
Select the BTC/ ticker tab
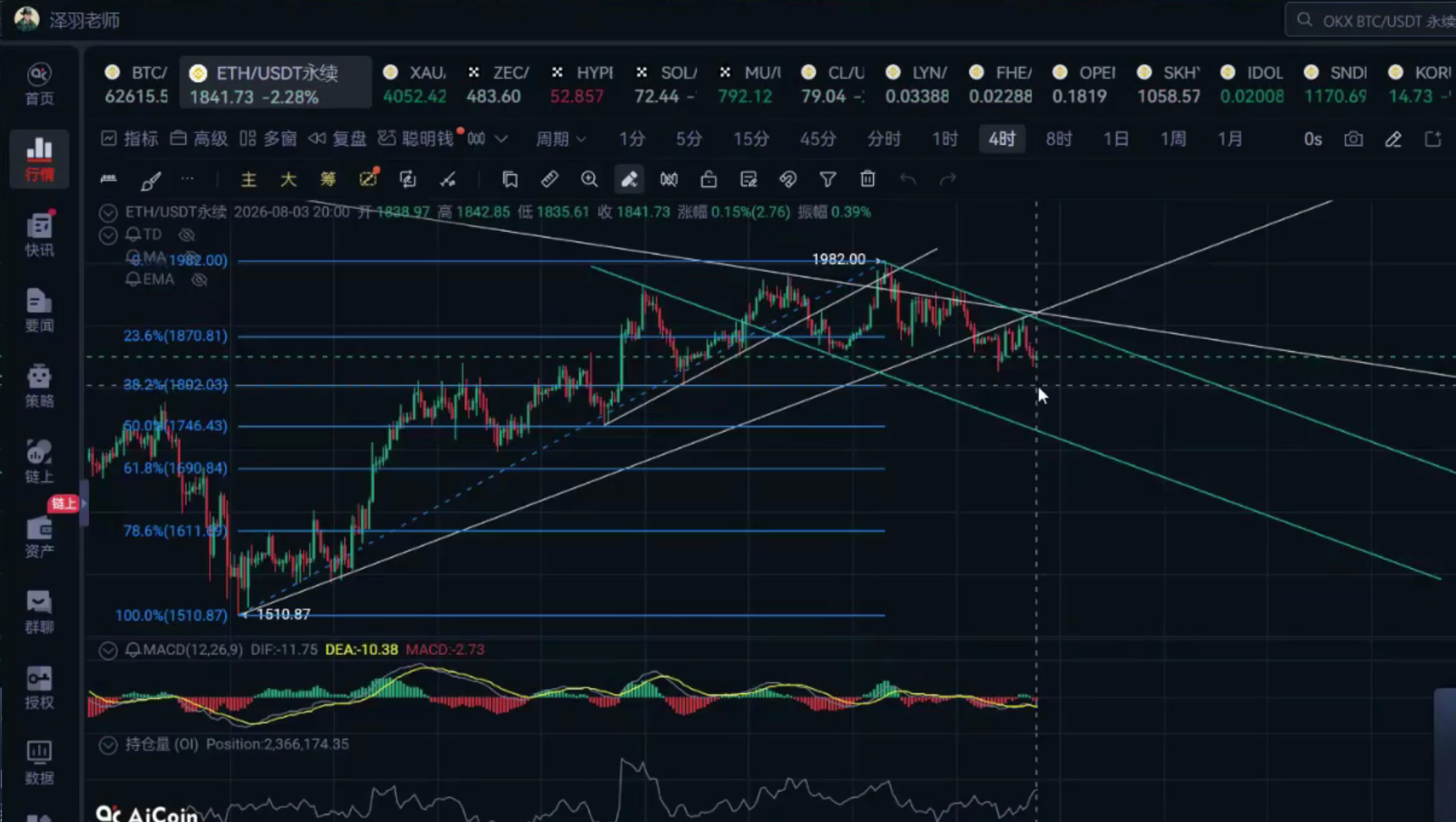coord(137,83)
